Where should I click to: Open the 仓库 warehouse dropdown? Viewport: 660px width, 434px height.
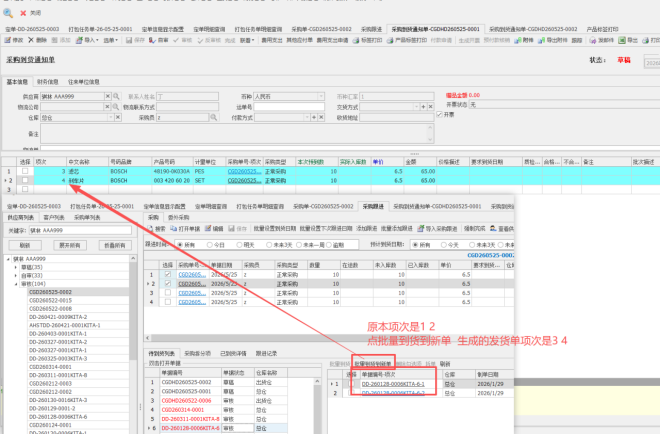(111, 117)
